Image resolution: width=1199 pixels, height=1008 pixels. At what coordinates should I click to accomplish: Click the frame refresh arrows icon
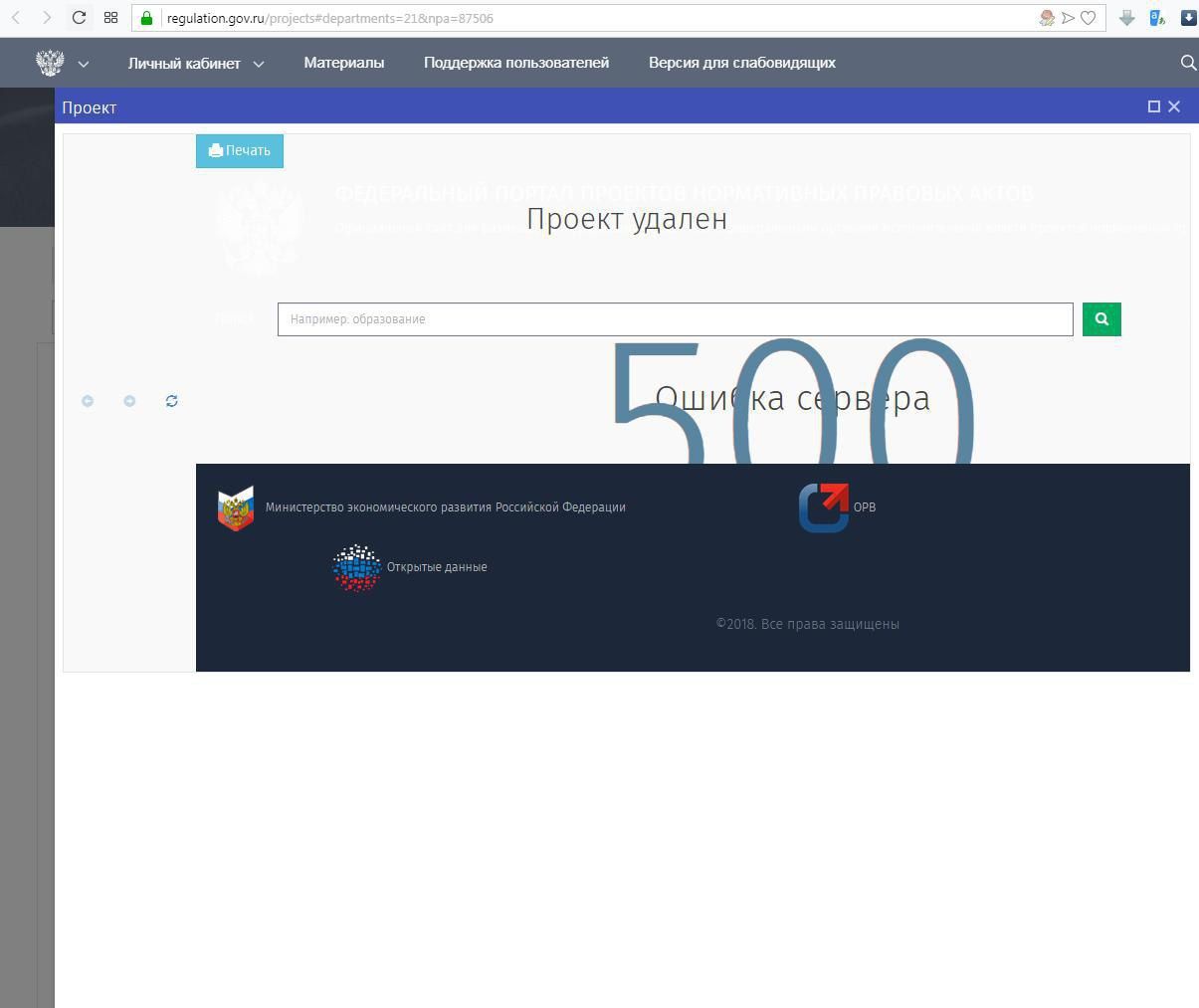pos(171,401)
